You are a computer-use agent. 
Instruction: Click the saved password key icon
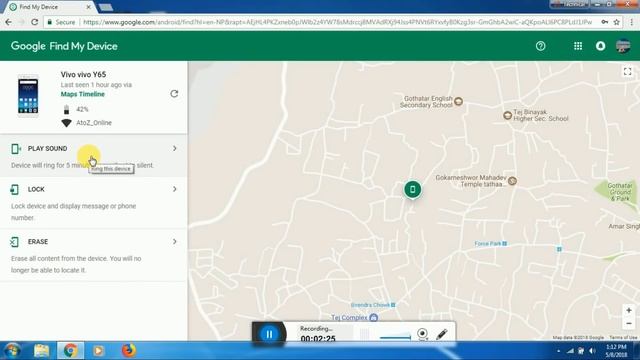pyautogui.click(x=604, y=22)
